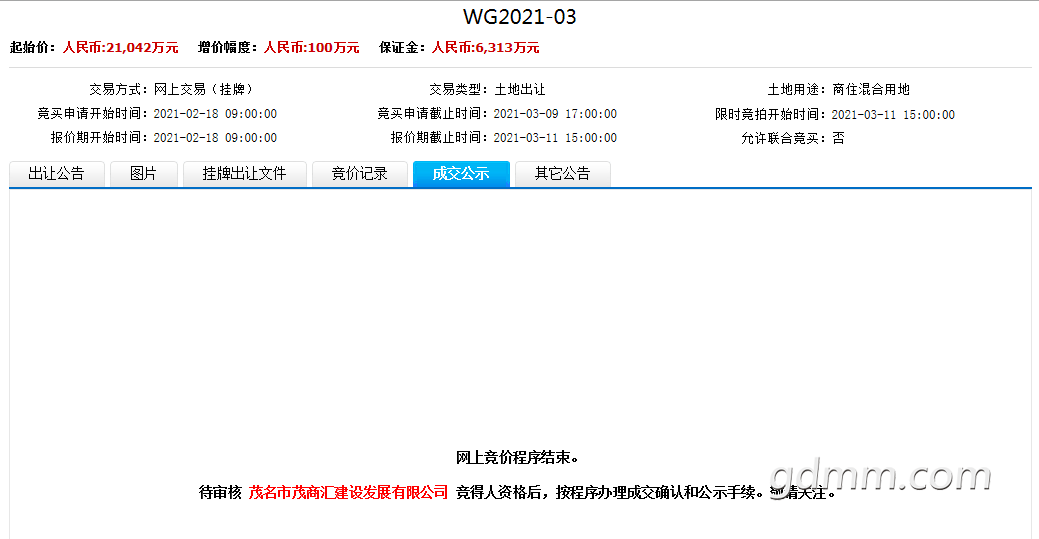Click the 网上竞价程序结束 notice text
Screen dimensions: 1039x539
518,458
